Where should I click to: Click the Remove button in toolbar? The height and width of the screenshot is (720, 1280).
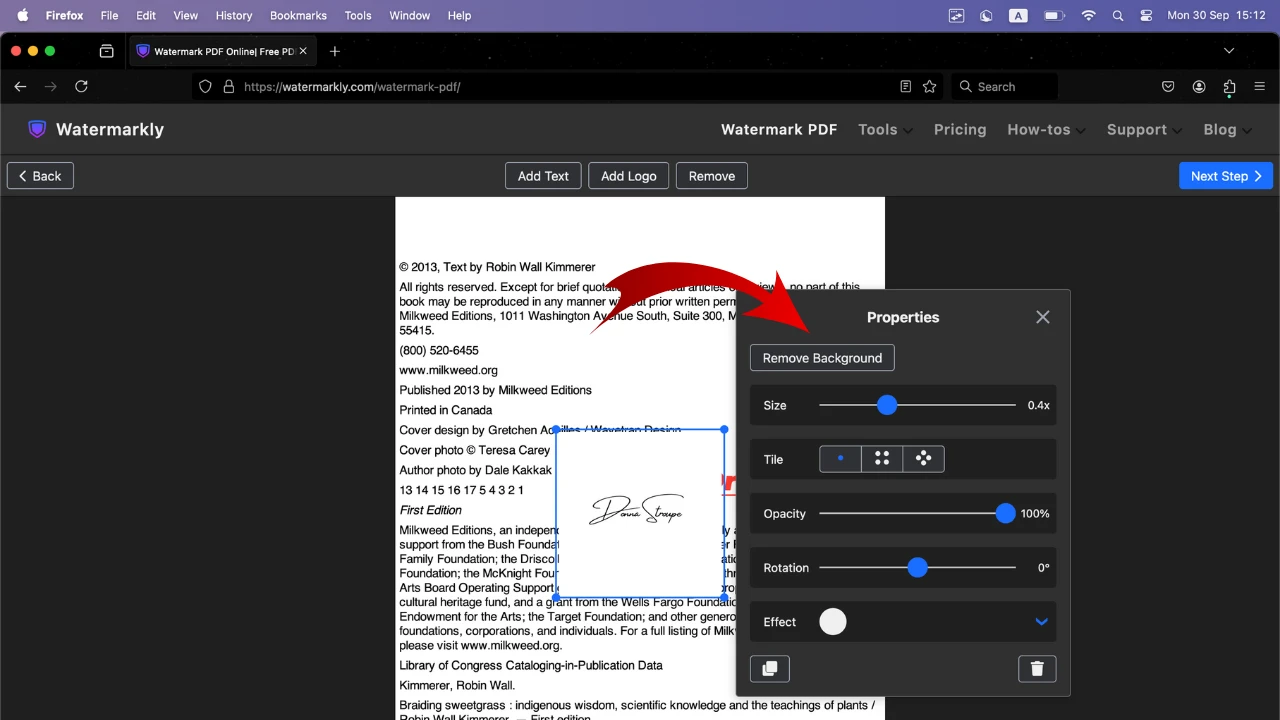[x=712, y=176]
